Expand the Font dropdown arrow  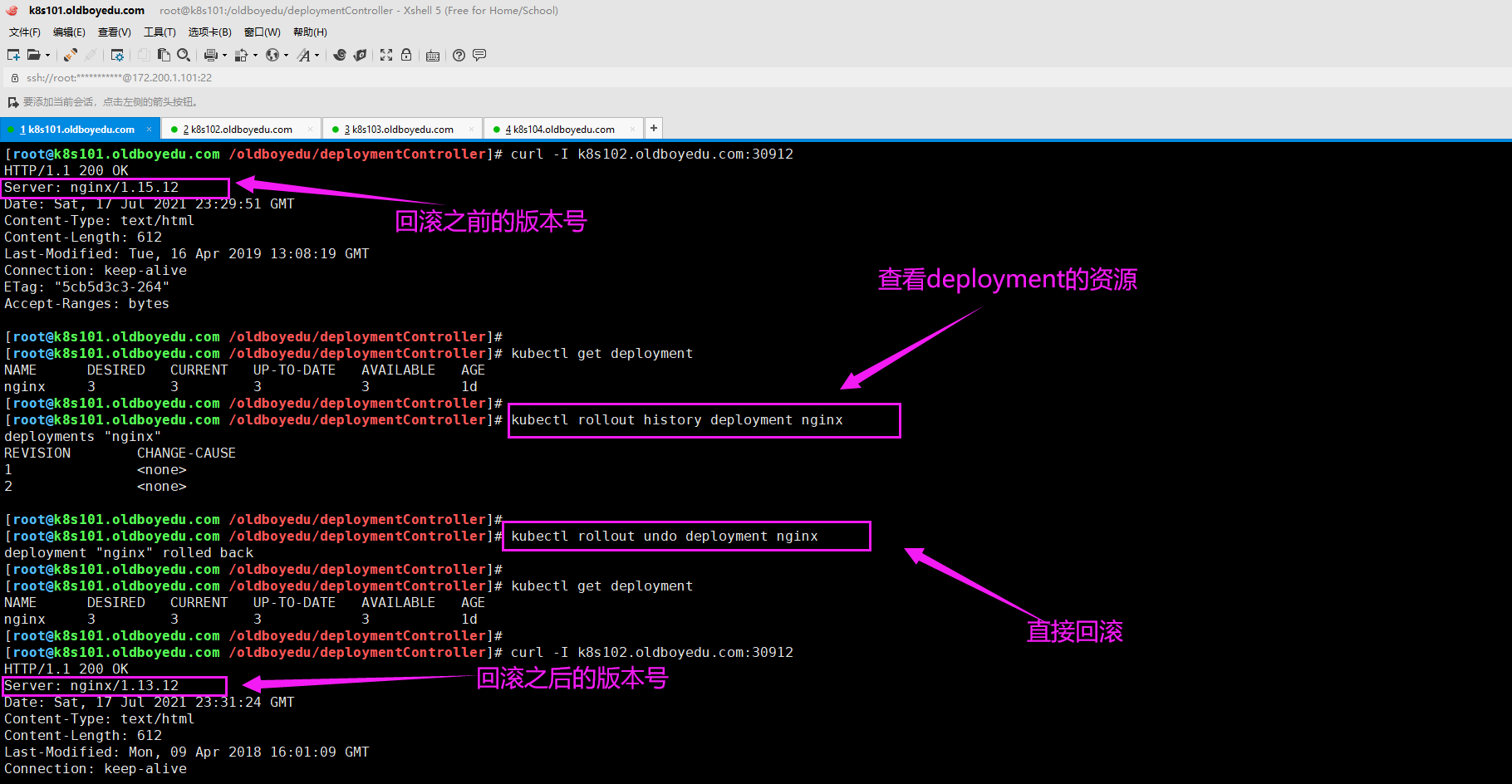click(x=317, y=56)
